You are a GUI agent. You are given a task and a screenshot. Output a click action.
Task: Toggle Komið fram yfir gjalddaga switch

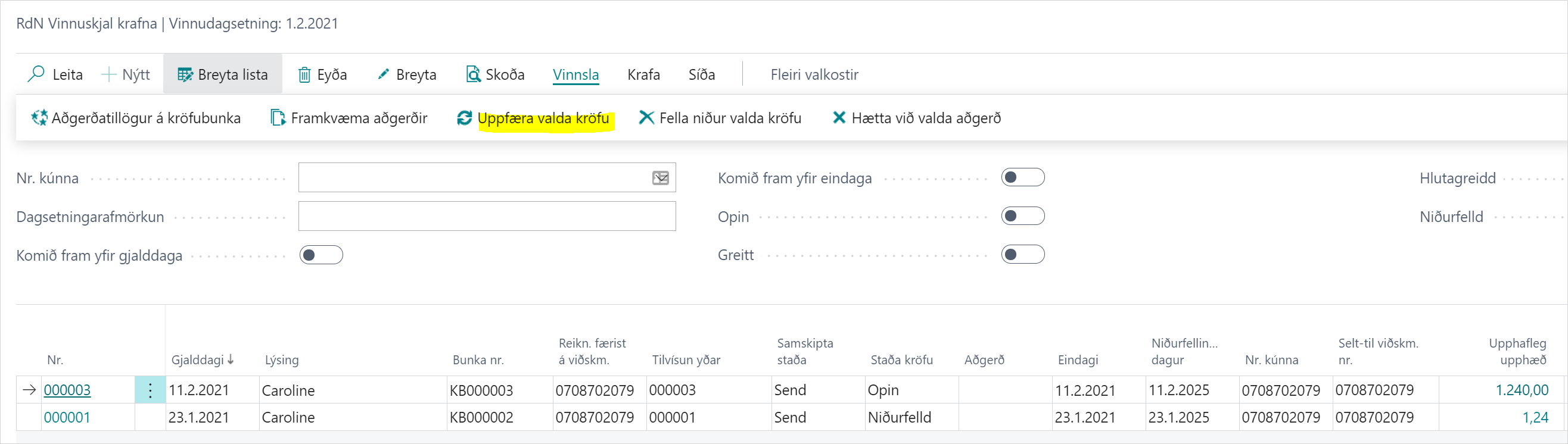[321, 255]
